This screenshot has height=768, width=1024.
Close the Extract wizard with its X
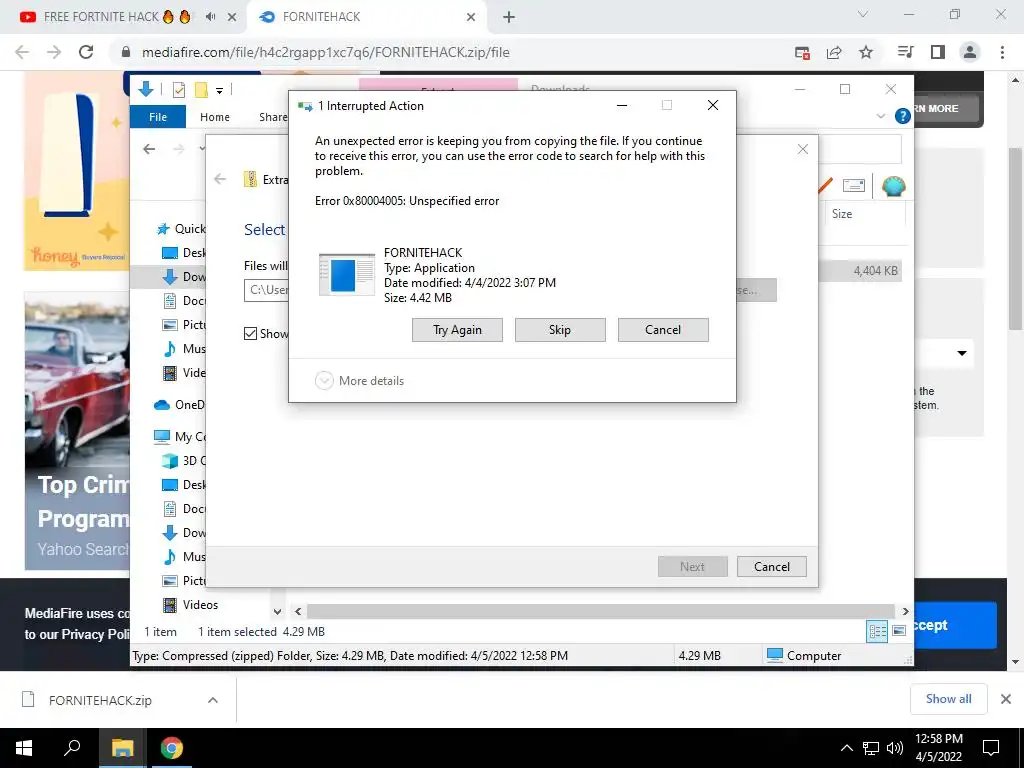click(803, 150)
